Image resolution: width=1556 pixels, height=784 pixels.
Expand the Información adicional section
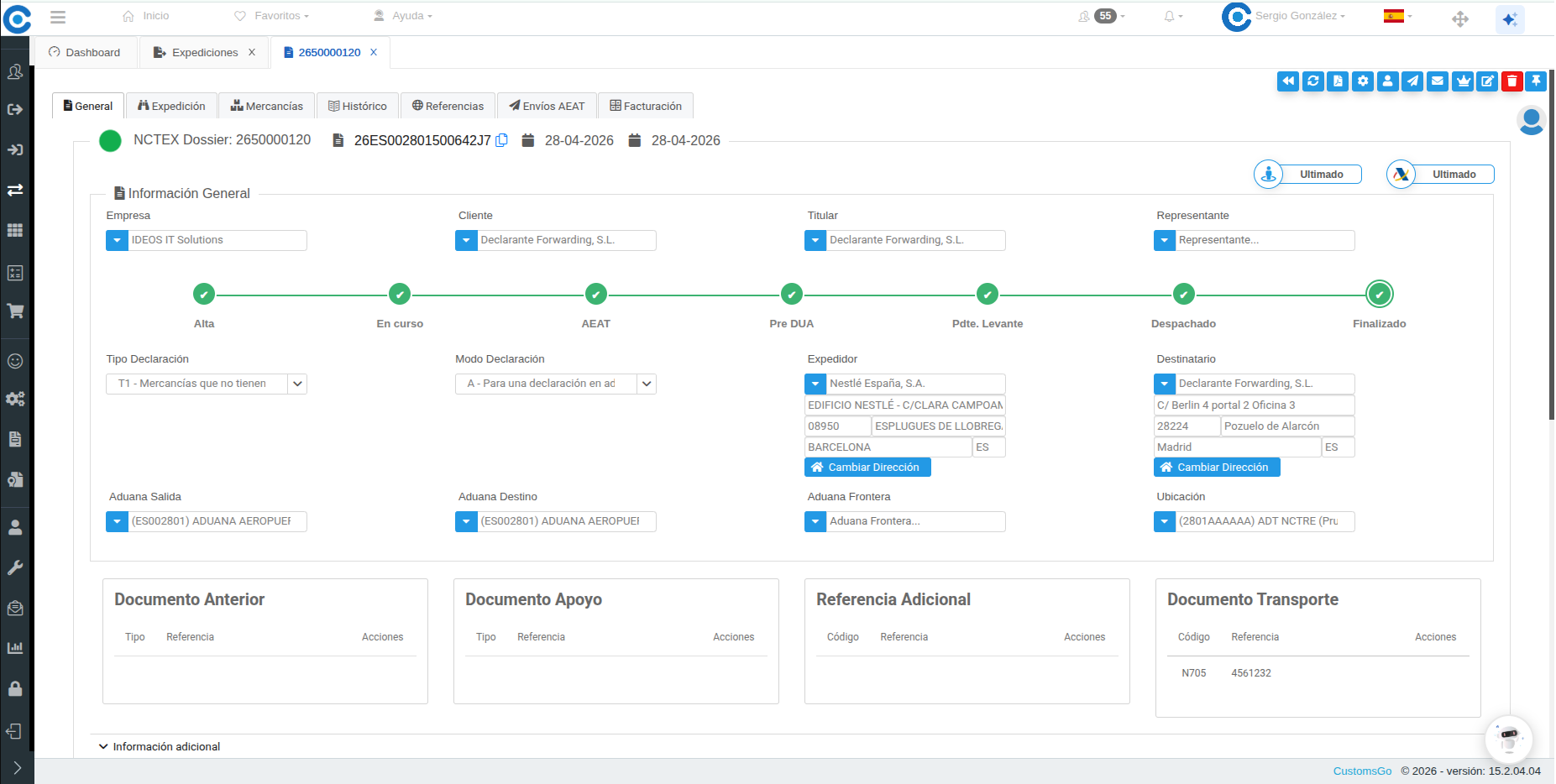click(160, 746)
